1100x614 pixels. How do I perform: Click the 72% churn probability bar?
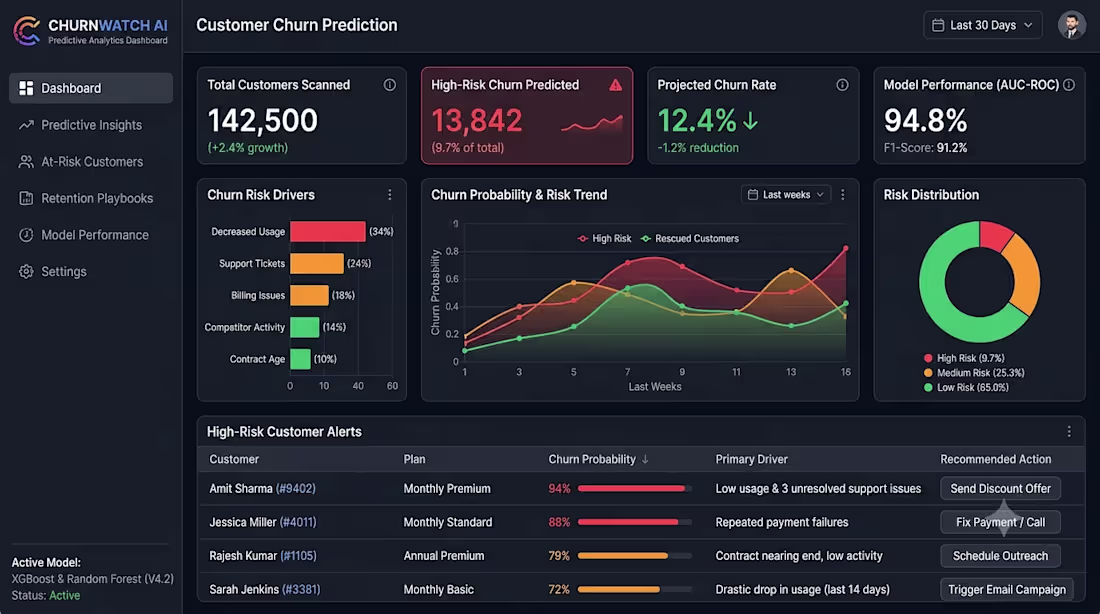click(634, 589)
